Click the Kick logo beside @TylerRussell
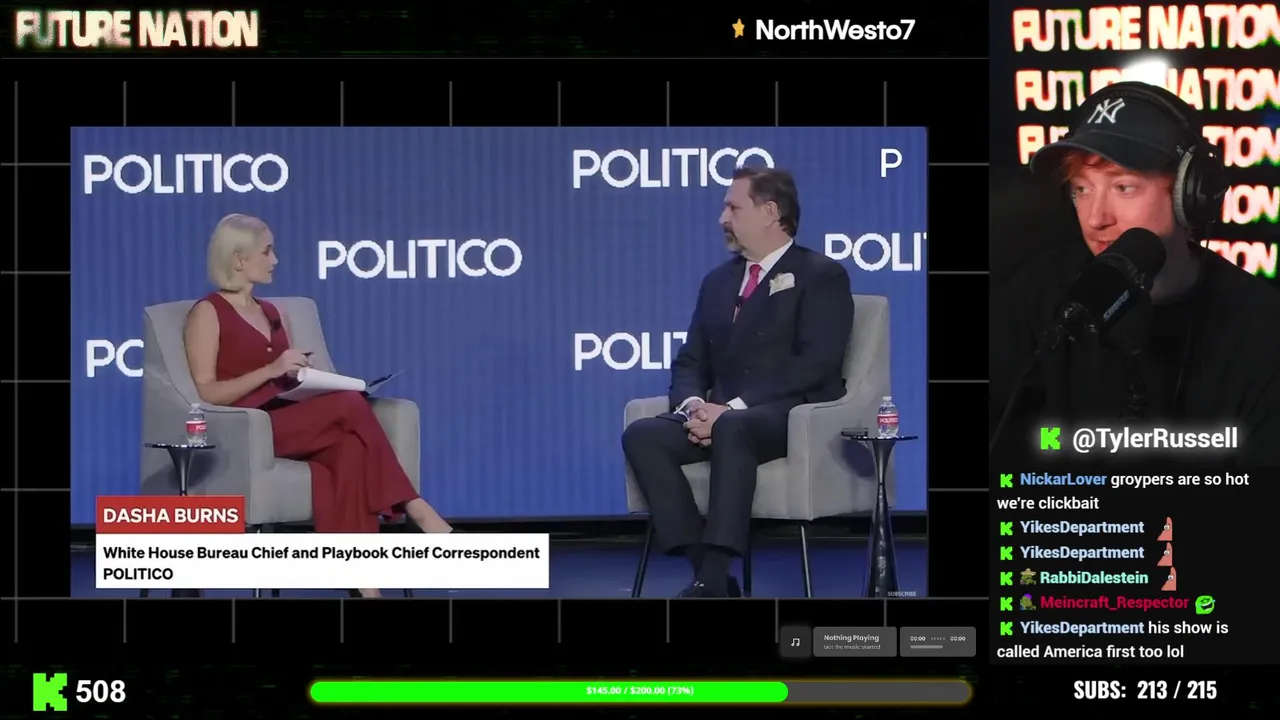The image size is (1280, 720). (1050, 438)
